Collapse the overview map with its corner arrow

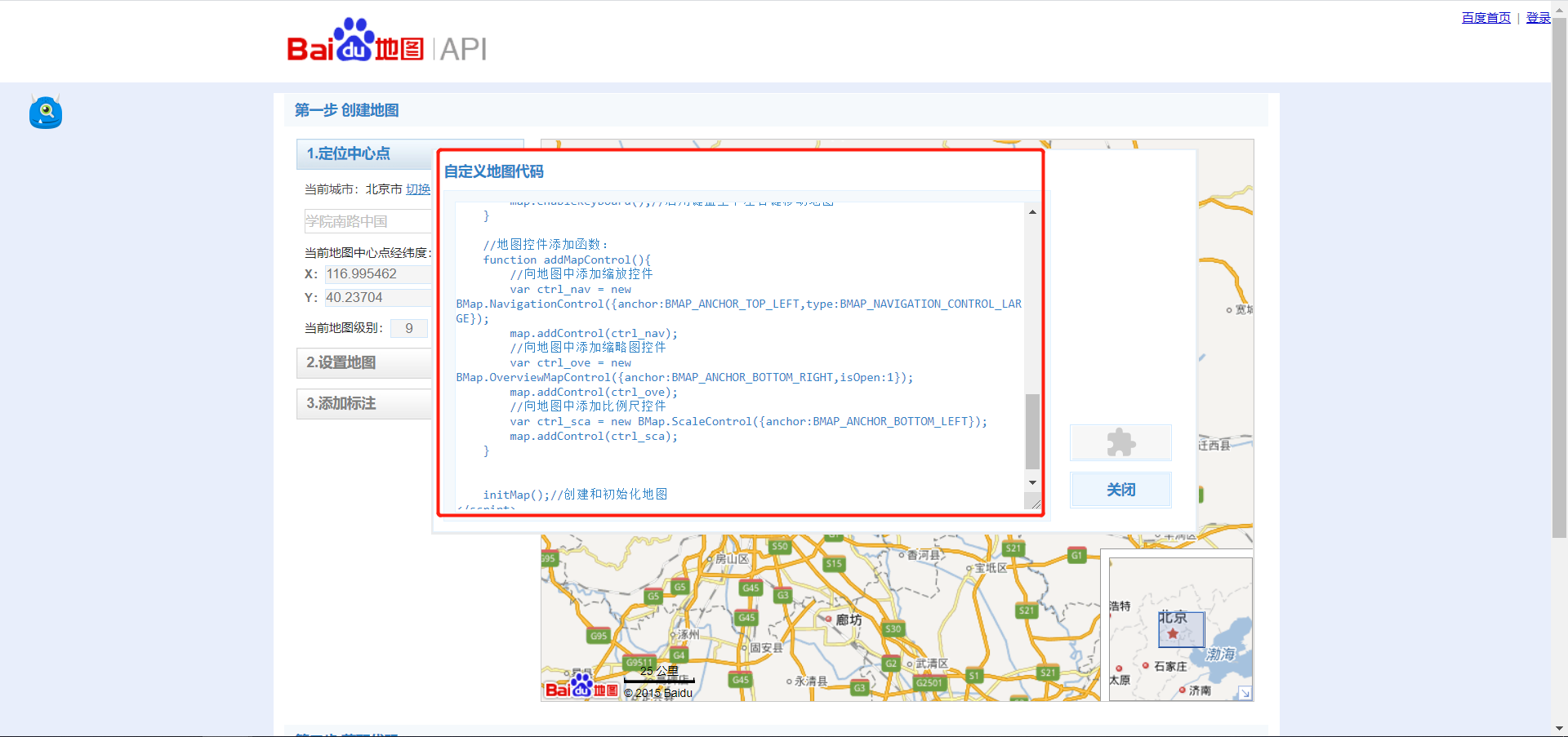point(1245,693)
